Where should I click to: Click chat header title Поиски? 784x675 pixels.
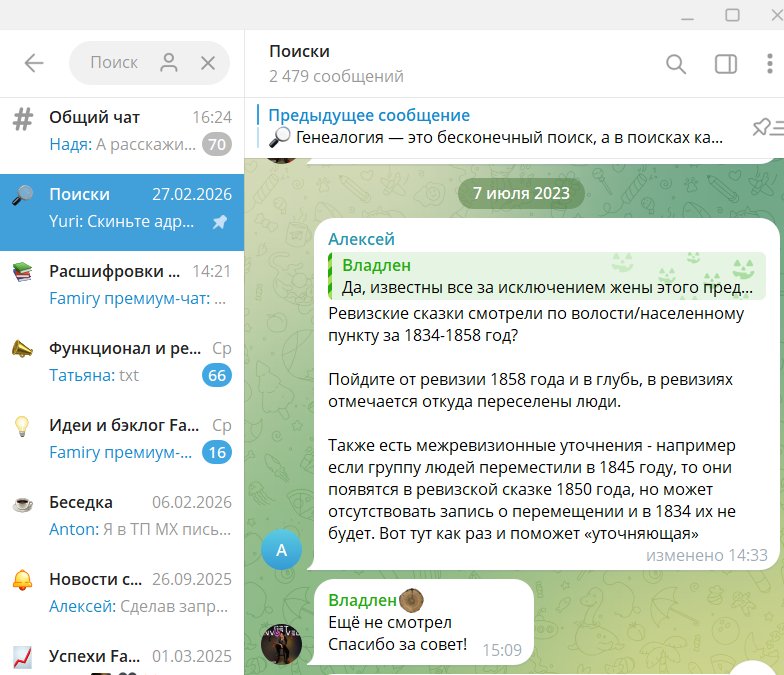299,52
